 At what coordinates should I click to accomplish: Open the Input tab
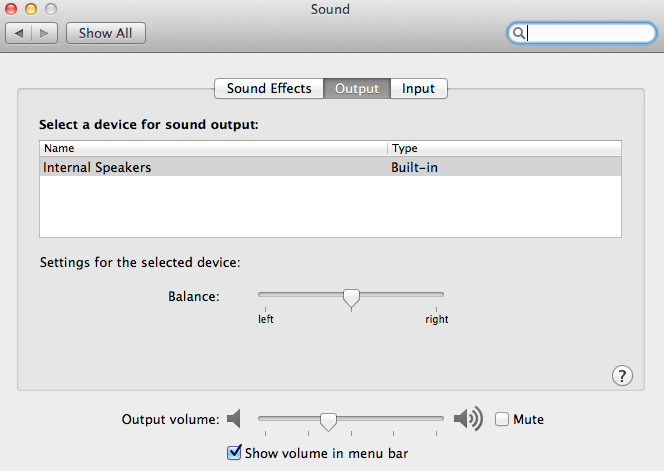tap(418, 89)
